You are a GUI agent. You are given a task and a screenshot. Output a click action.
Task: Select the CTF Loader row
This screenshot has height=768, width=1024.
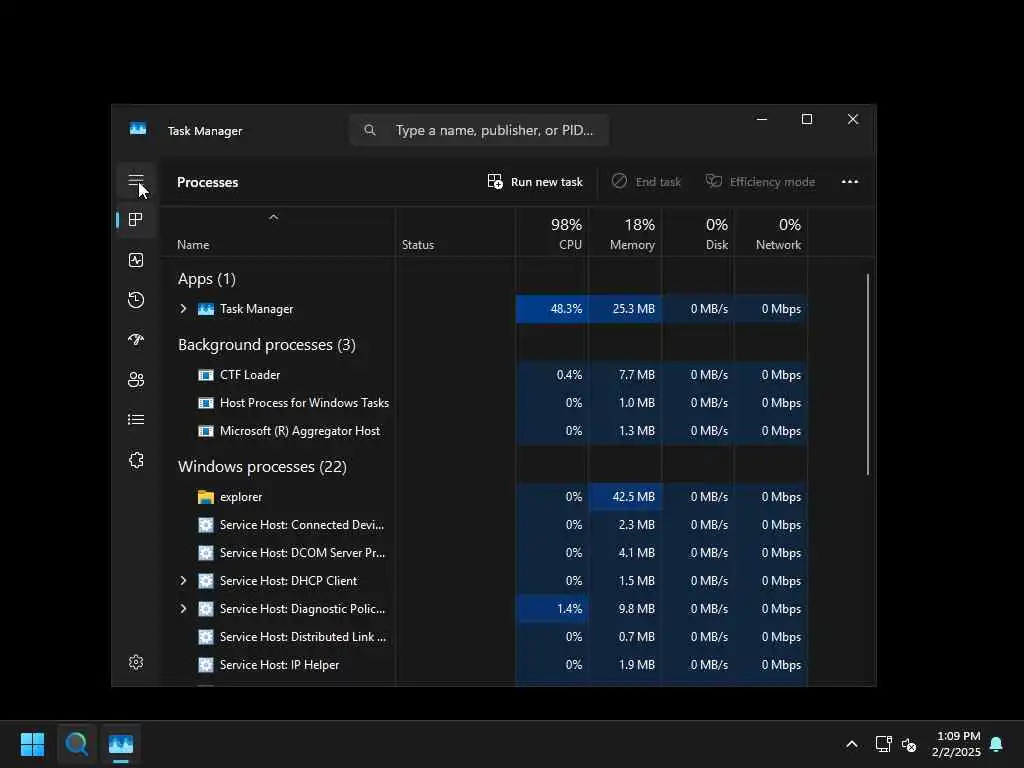click(484, 375)
